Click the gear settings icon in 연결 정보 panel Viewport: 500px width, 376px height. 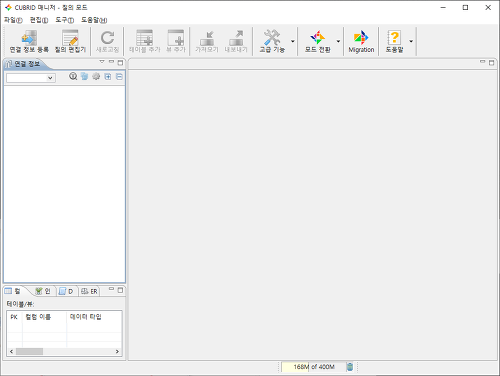pos(96,76)
